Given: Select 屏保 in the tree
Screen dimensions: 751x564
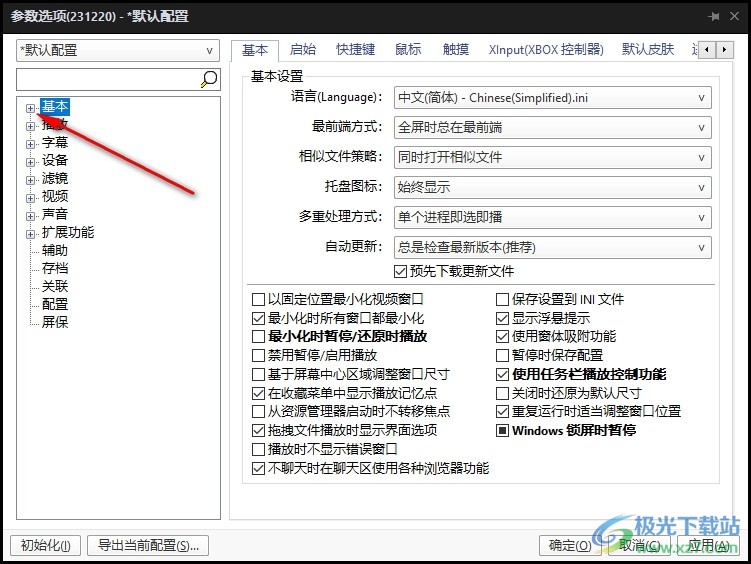Looking at the screenshot, I should [x=55, y=322].
